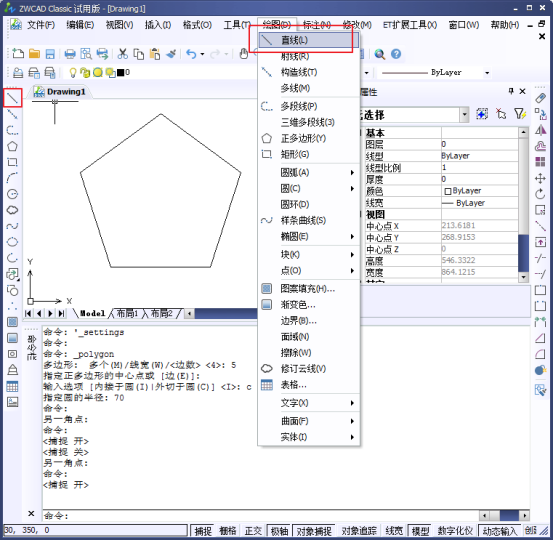Open the selection dropdown in properties panel
Viewport: 554px width, 541px height.
(464, 114)
